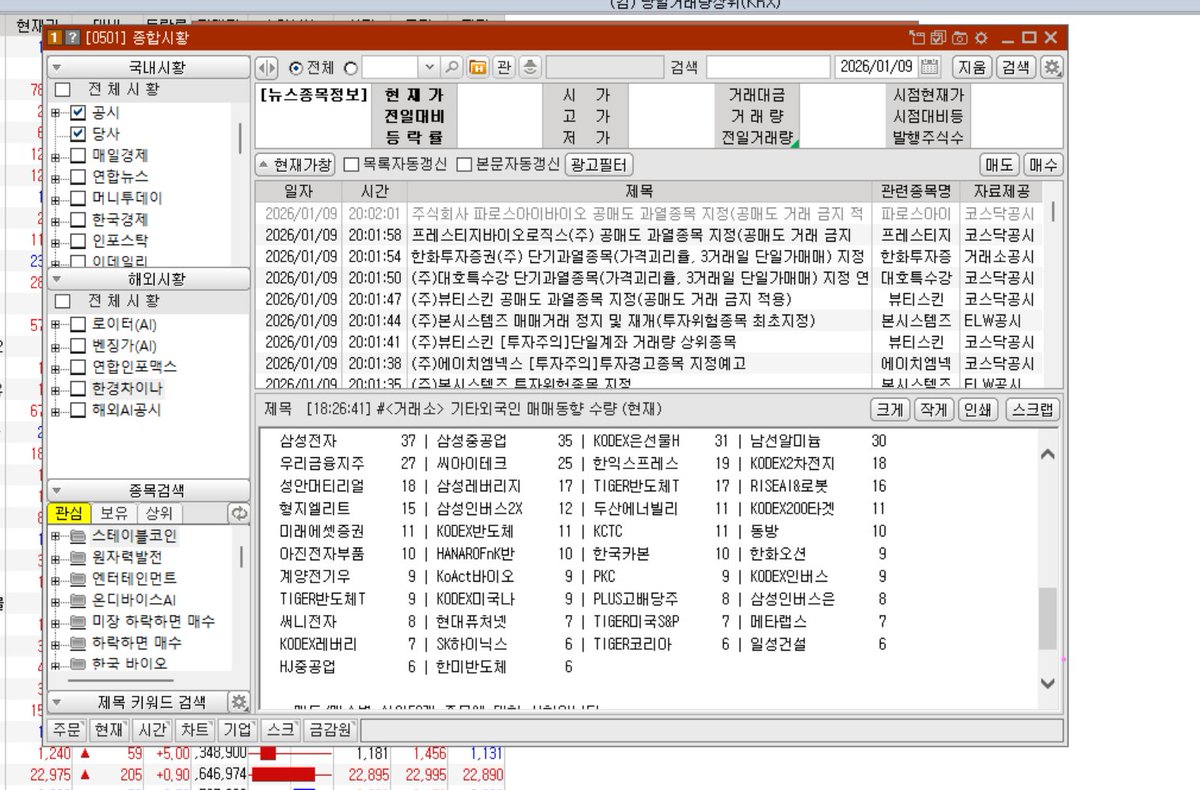Click the orange number 1 title bar icon

(54, 38)
